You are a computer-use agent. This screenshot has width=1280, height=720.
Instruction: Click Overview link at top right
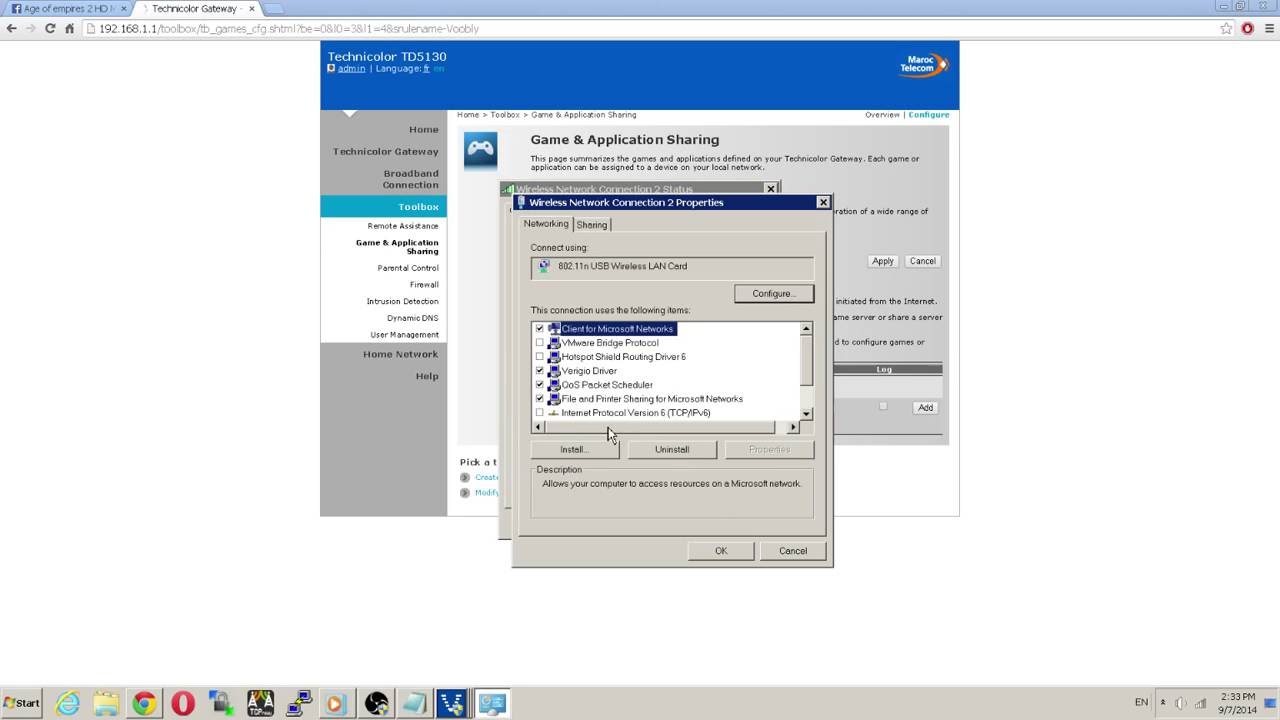[882, 115]
